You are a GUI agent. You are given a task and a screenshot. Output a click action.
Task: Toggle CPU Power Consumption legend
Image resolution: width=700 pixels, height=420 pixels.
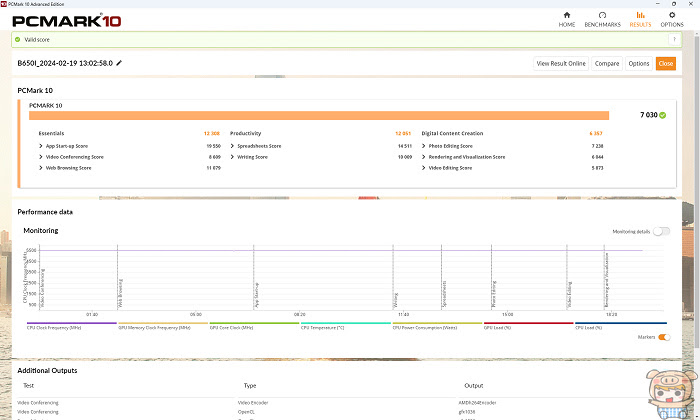(437, 325)
